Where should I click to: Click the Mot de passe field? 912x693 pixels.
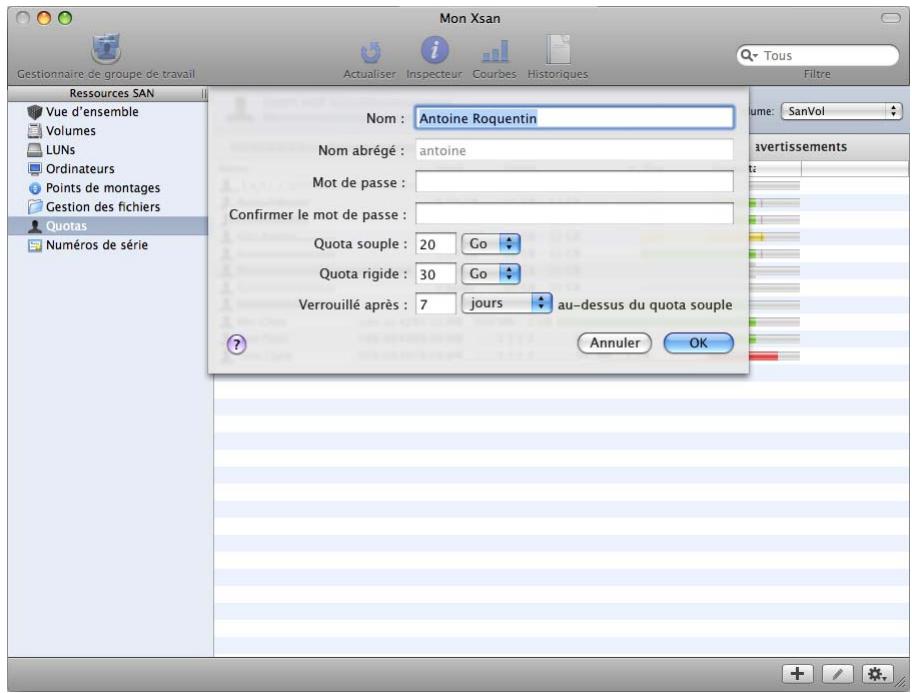pyautogui.click(x=574, y=182)
